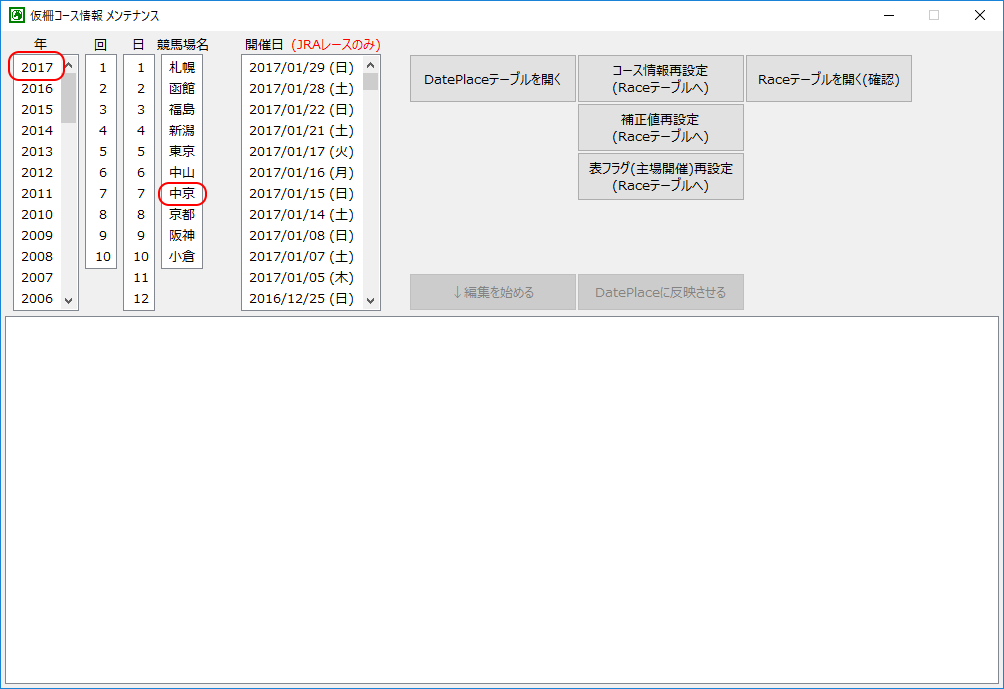The height and width of the screenshot is (689, 1004).
Task: Choose date 2017/01/16 (月)
Action: [x=302, y=173]
